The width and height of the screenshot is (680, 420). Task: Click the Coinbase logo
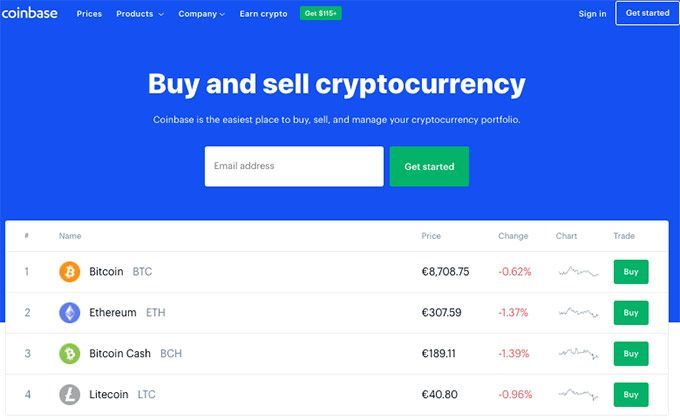click(29, 13)
